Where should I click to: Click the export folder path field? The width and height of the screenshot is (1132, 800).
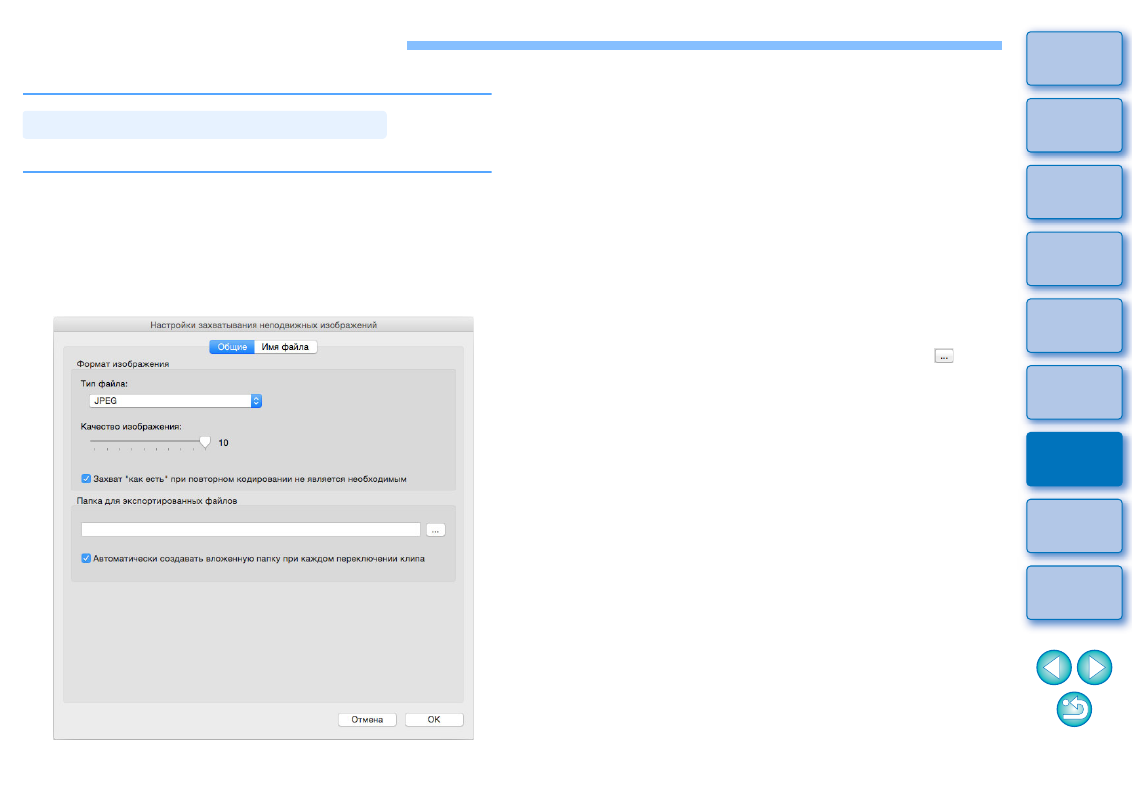(x=251, y=530)
